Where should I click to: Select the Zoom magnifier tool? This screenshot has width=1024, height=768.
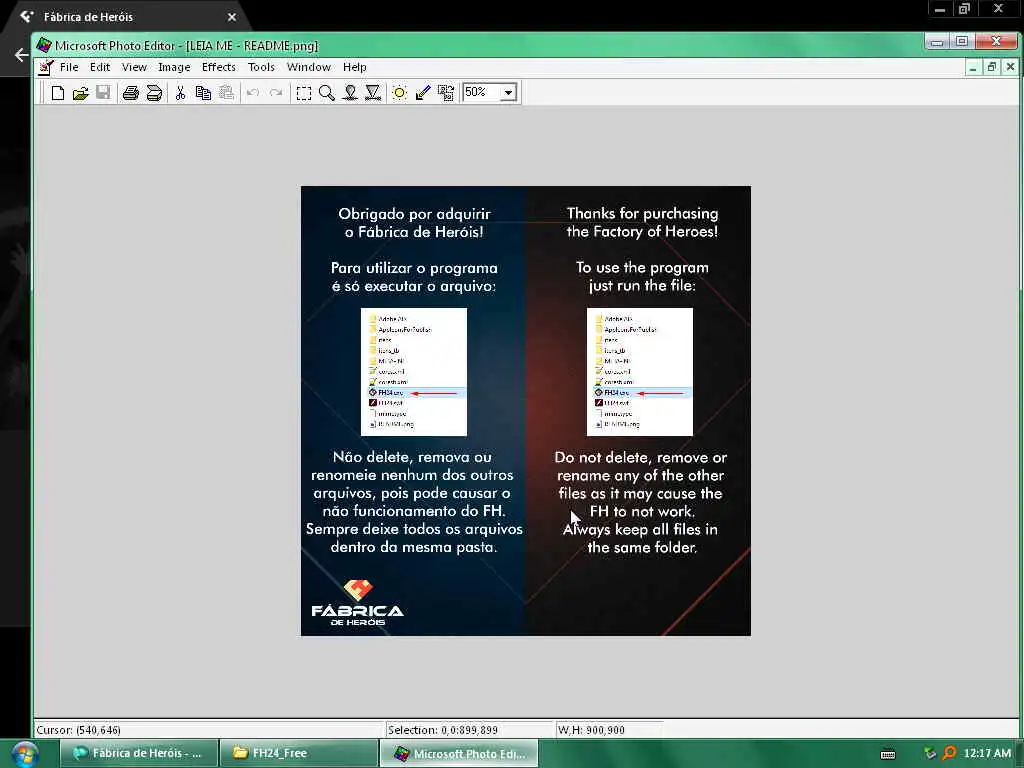(327, 93)
